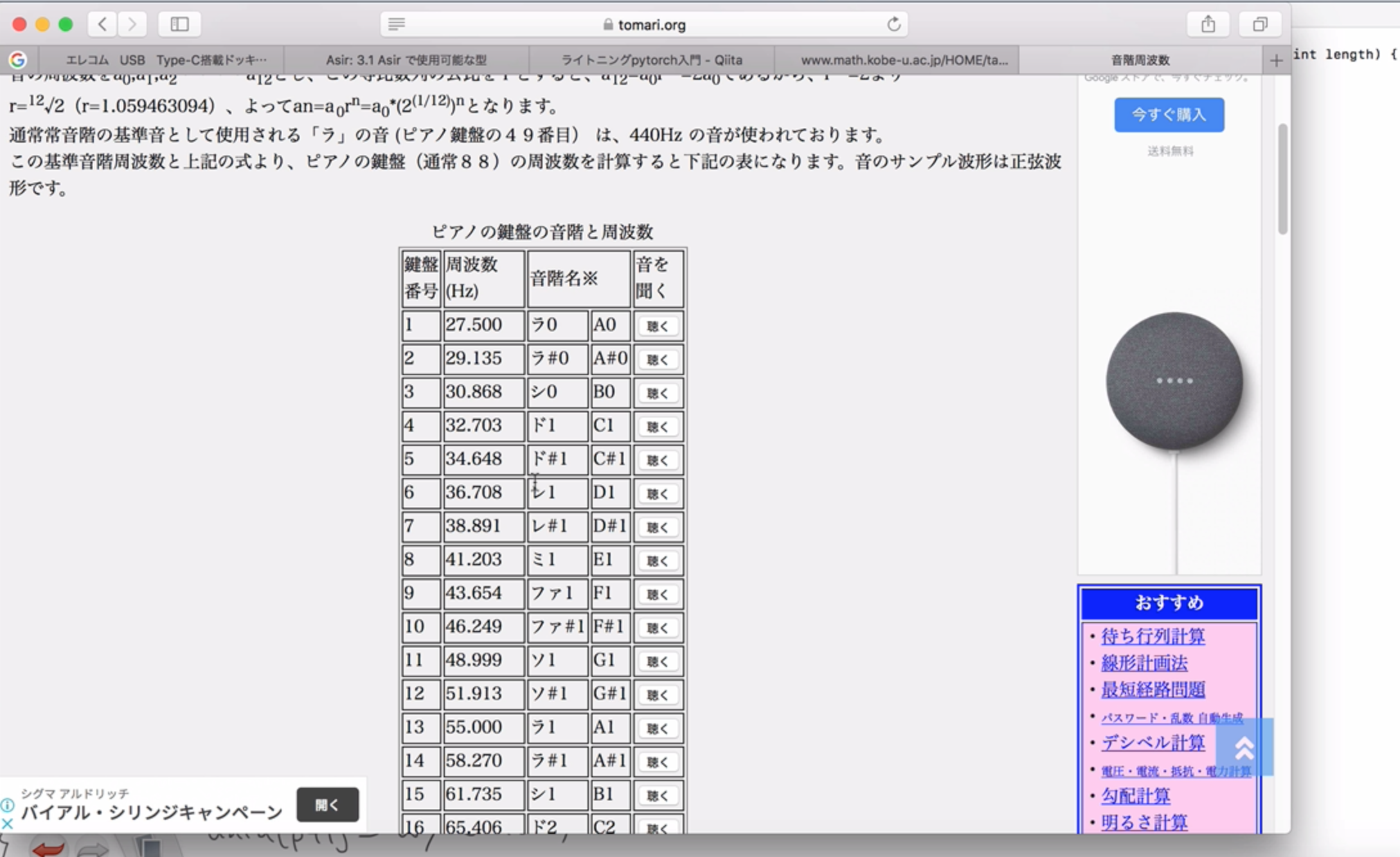Click the ピアノの鍵盤の音階と周波数 table caption
The height and width of the screenshot is (857, 1400).
543,232
